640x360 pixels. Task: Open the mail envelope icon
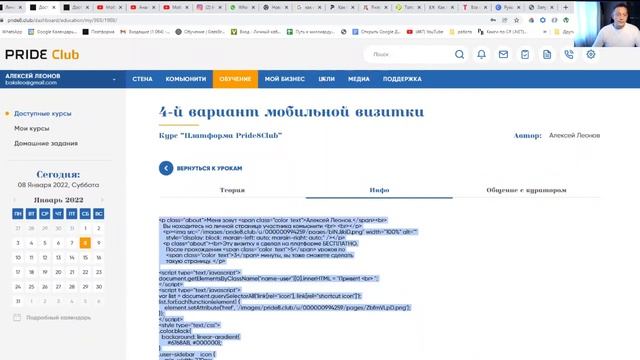pos(503,54)
